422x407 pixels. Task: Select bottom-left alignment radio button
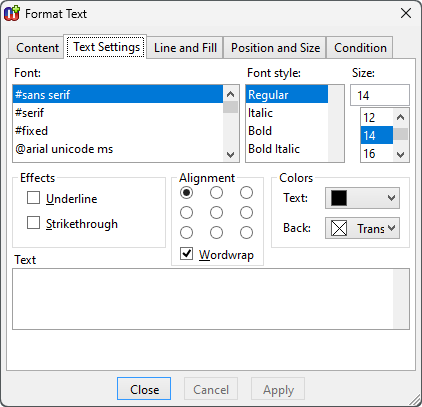click(186, 233)
